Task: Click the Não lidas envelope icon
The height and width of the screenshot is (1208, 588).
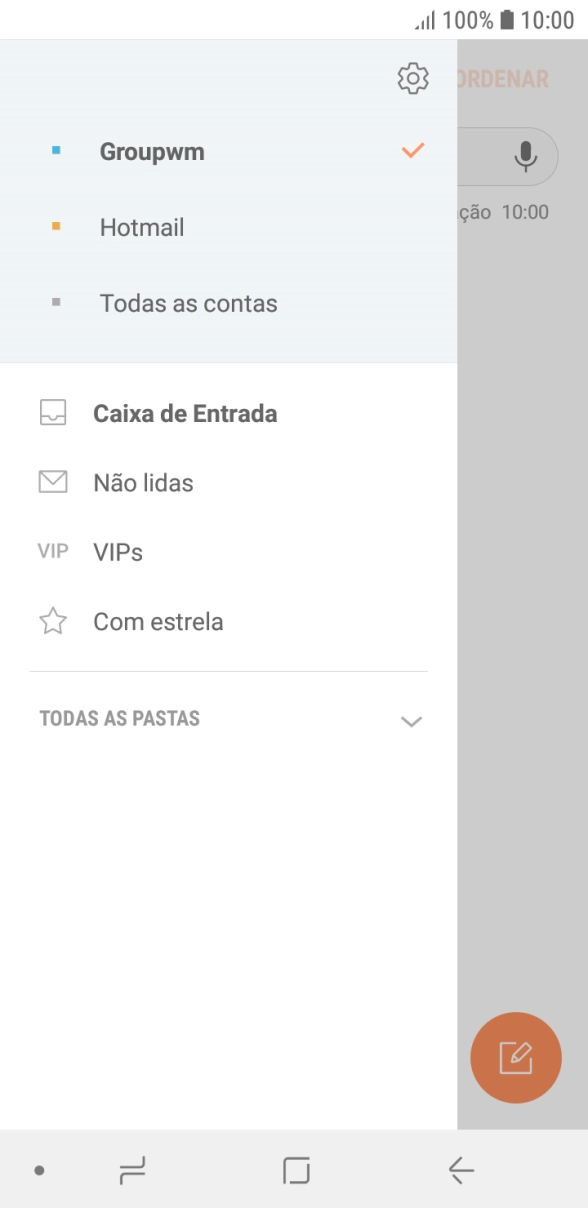Action: coord(53,482)
